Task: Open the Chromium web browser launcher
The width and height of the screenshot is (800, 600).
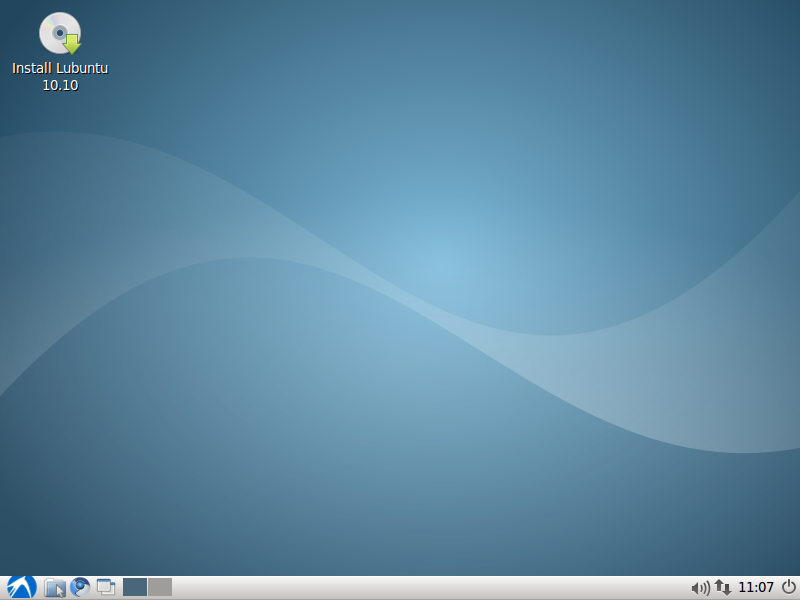Action: (x=80, y=587)
